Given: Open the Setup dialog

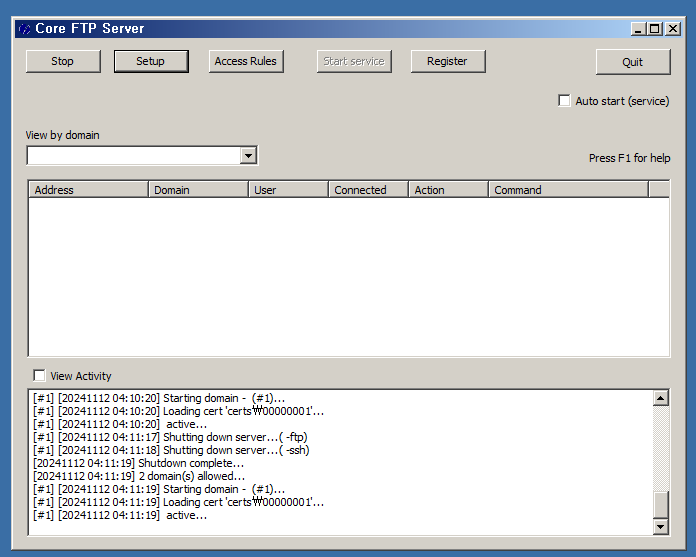Looking at the screenshot, I should tap(151, 61).
